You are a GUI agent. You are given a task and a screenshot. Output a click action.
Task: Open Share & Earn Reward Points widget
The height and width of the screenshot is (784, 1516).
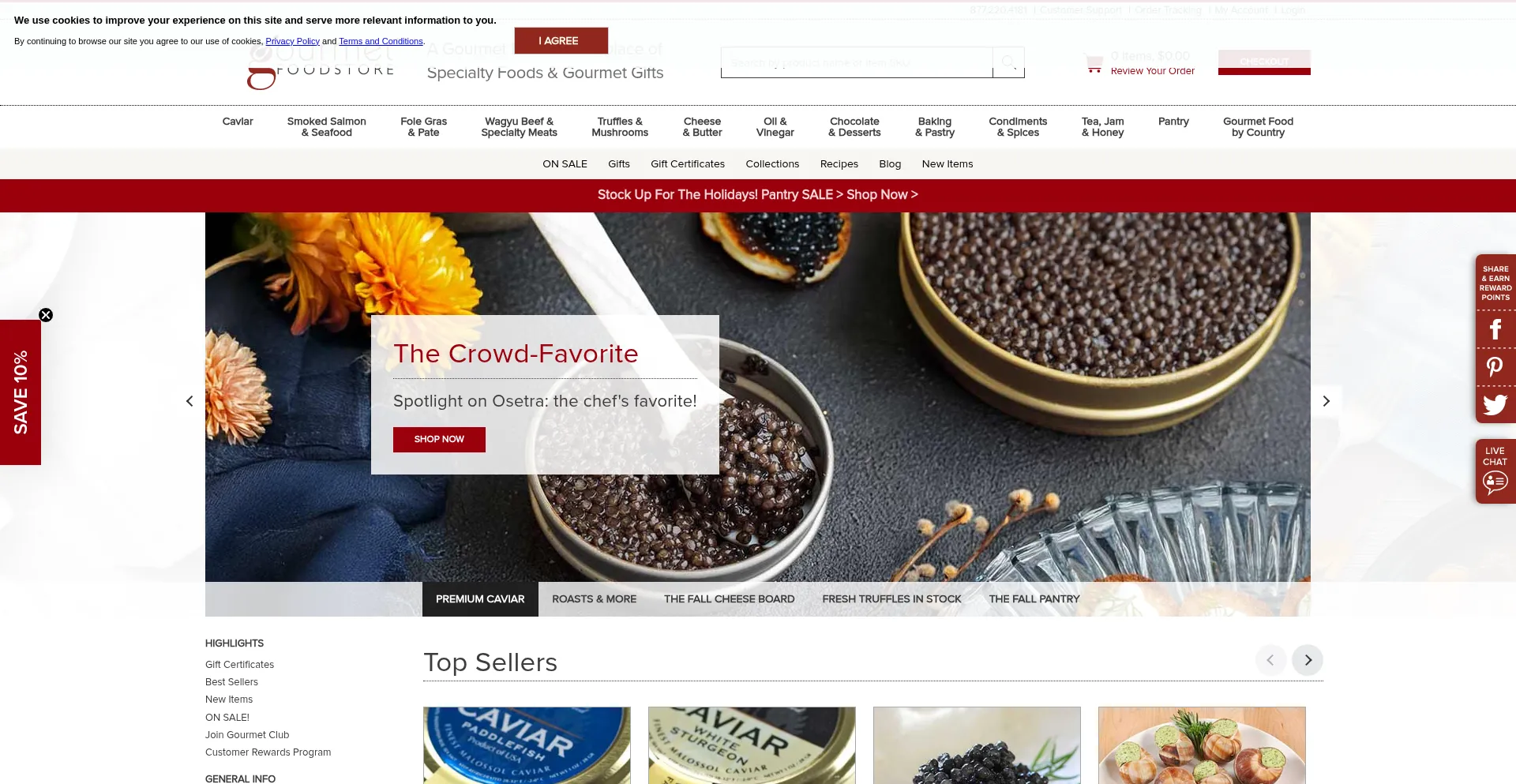click(1495, 283)
